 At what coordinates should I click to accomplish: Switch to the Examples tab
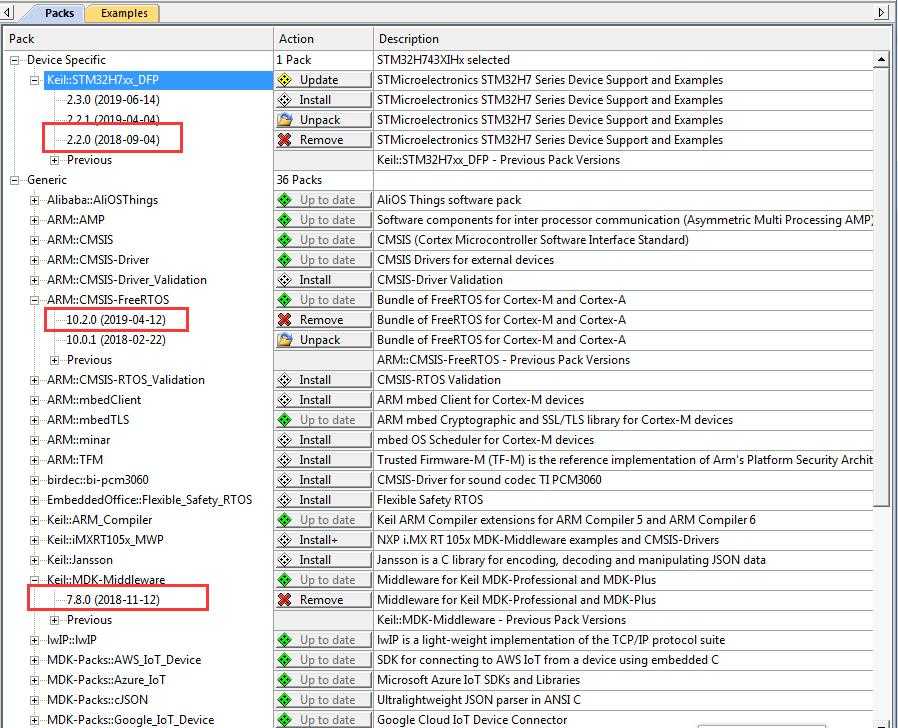click(124, 13)
